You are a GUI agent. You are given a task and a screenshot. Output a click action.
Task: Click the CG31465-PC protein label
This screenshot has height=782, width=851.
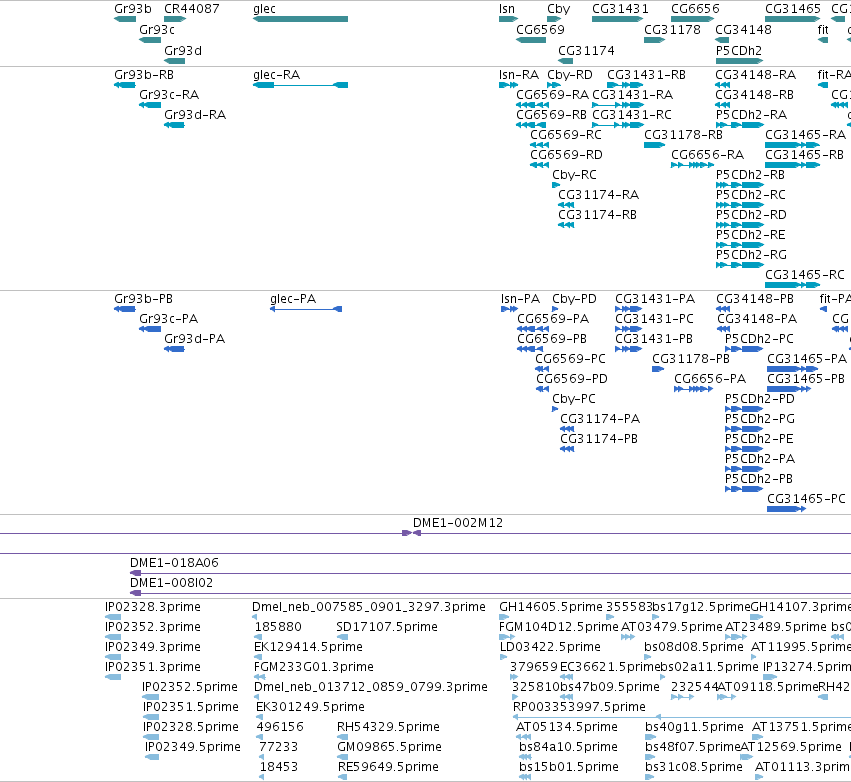(806, 499)
